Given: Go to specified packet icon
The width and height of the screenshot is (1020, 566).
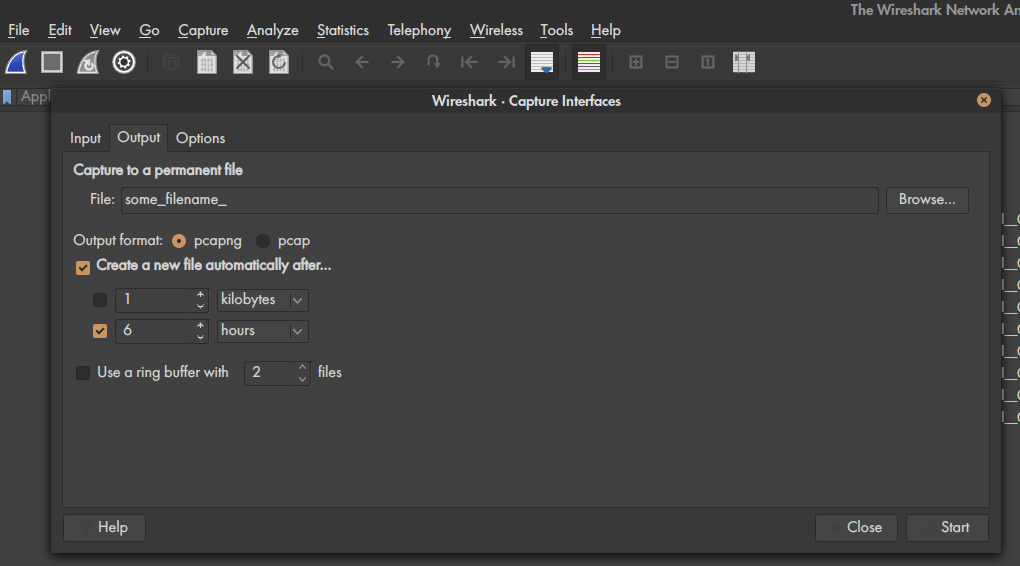Looking at the screenshot, I should [x=433, y=62].
